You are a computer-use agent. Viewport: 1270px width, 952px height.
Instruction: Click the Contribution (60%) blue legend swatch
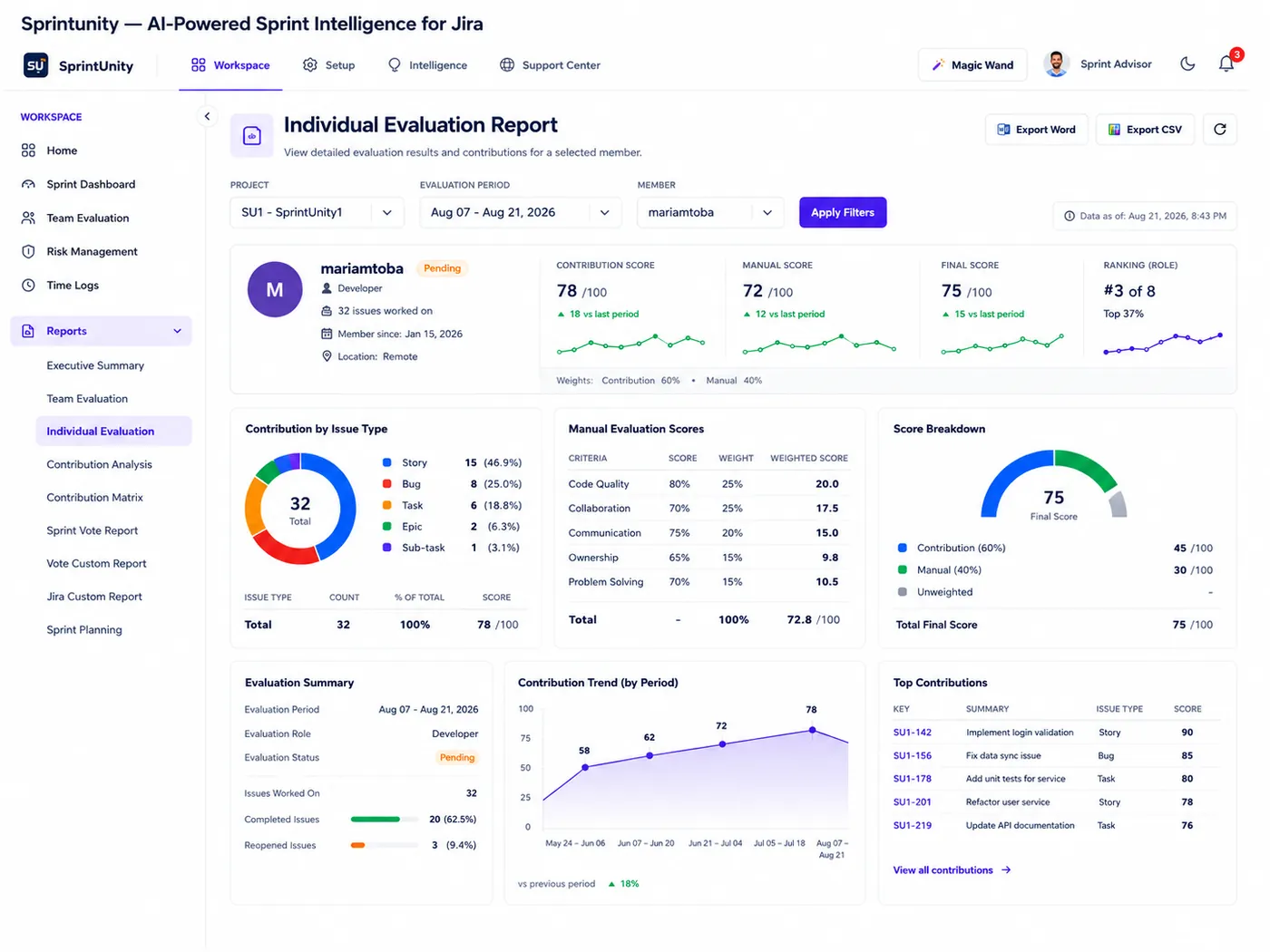coord(903,548)
